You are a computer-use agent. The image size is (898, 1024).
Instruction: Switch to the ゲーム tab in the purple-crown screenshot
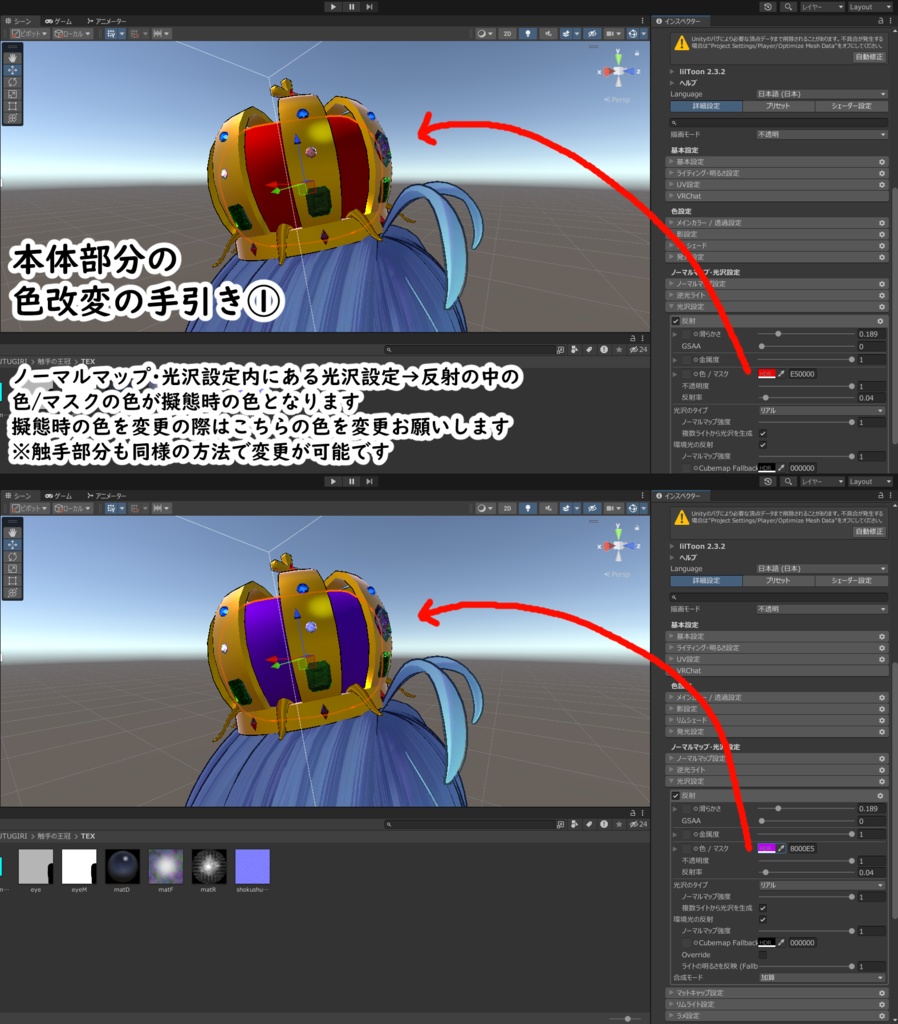tap(59, 496)
